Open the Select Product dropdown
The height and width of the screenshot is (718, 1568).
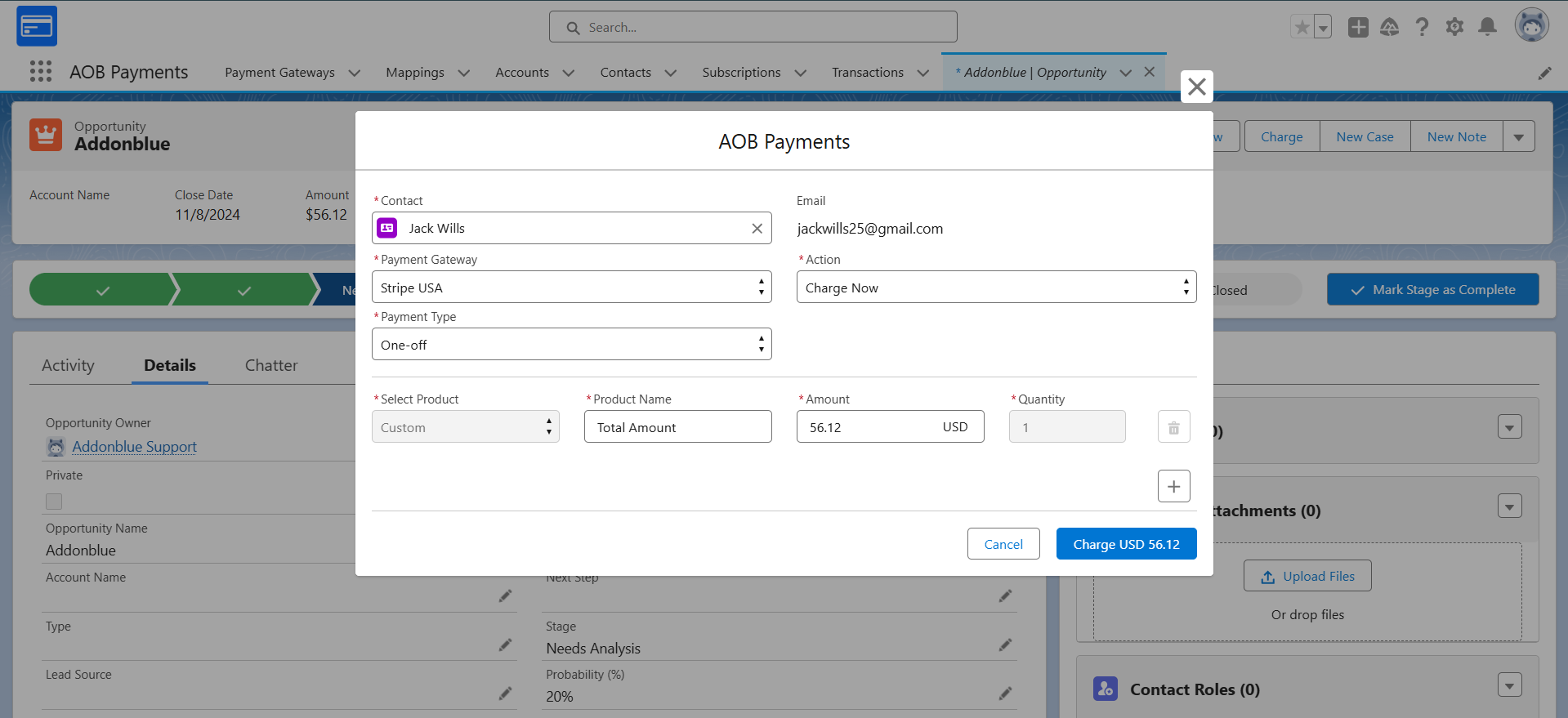pyautogui.click(x=465, y=427)
